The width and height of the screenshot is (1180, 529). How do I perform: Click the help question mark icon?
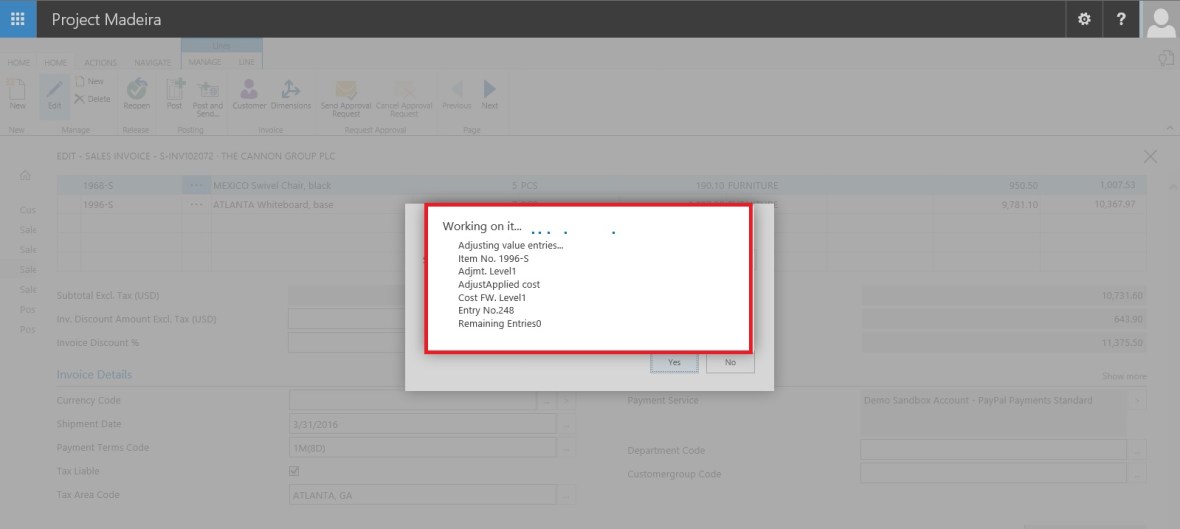tap(1121, 19)
